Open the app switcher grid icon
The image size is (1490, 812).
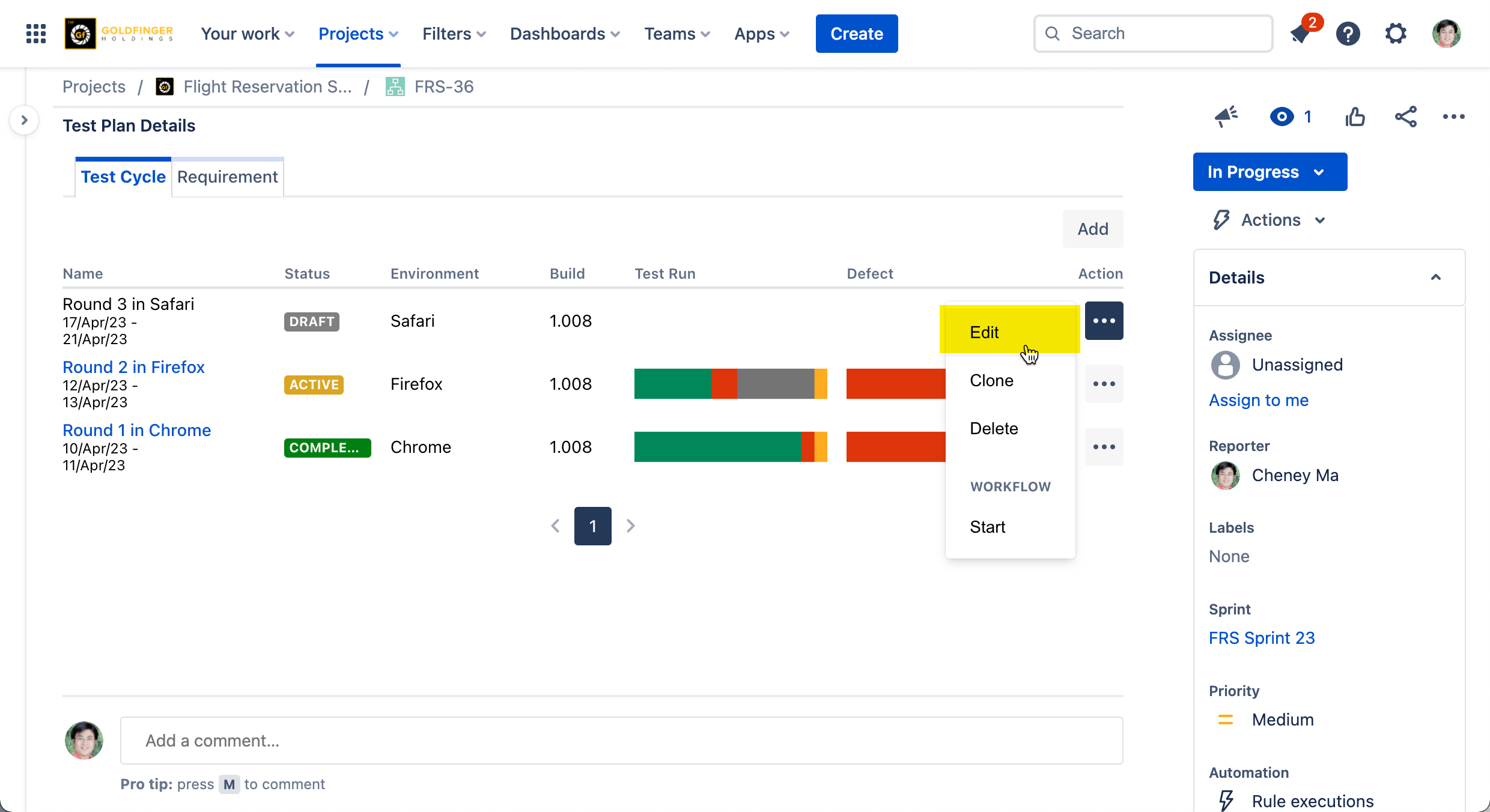point(36,34)
